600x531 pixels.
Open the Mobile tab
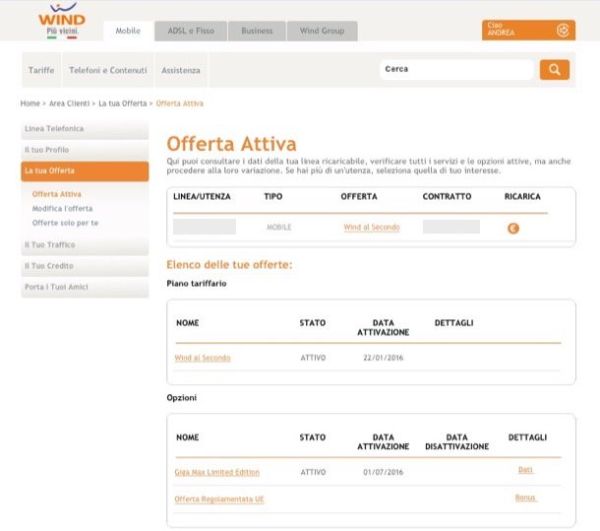[128, 31]
